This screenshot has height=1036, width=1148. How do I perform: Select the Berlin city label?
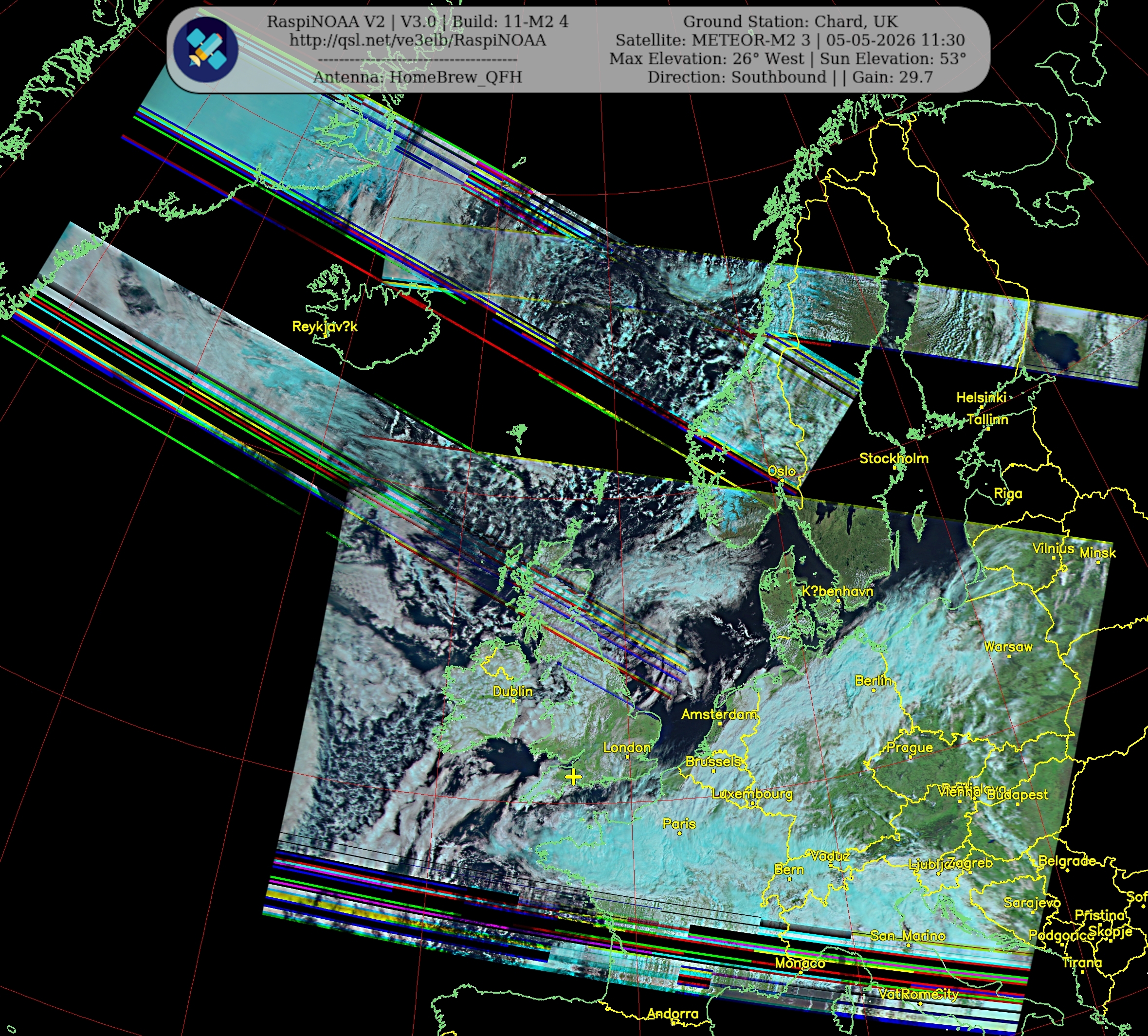(873, 681)
